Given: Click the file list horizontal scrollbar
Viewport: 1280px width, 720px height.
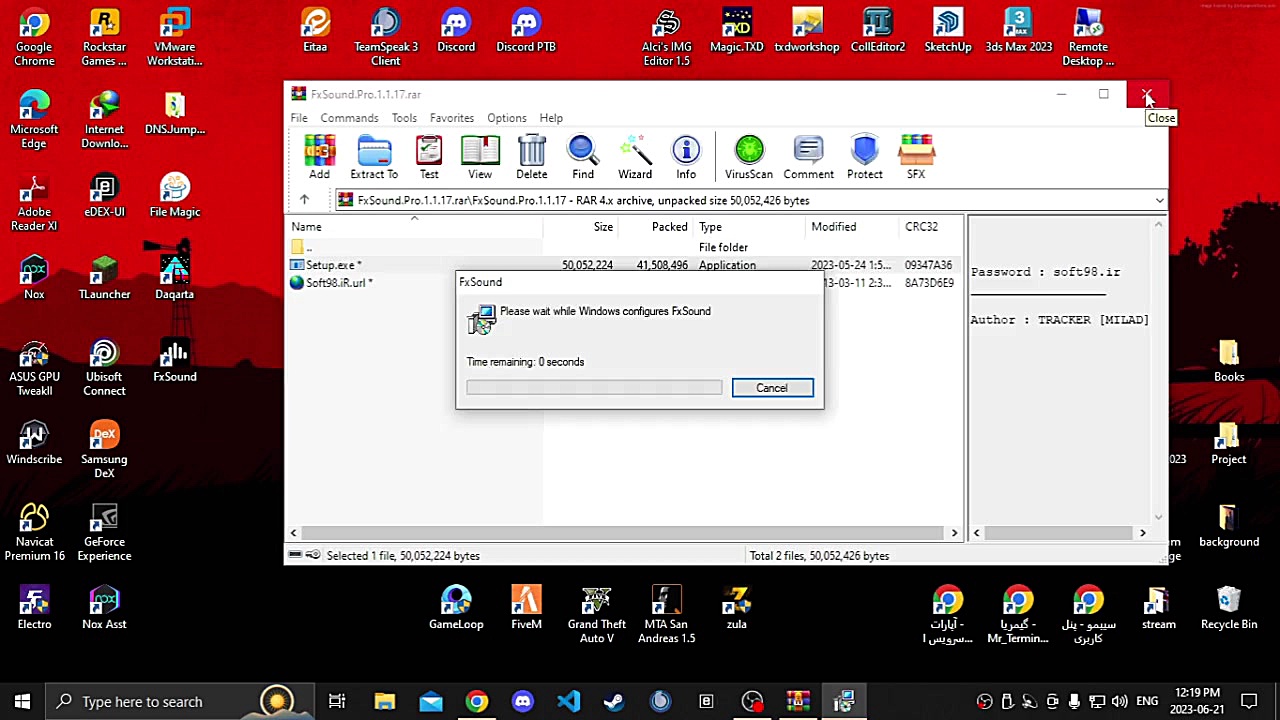Looking at the screenshot, I should pos(624,533).
